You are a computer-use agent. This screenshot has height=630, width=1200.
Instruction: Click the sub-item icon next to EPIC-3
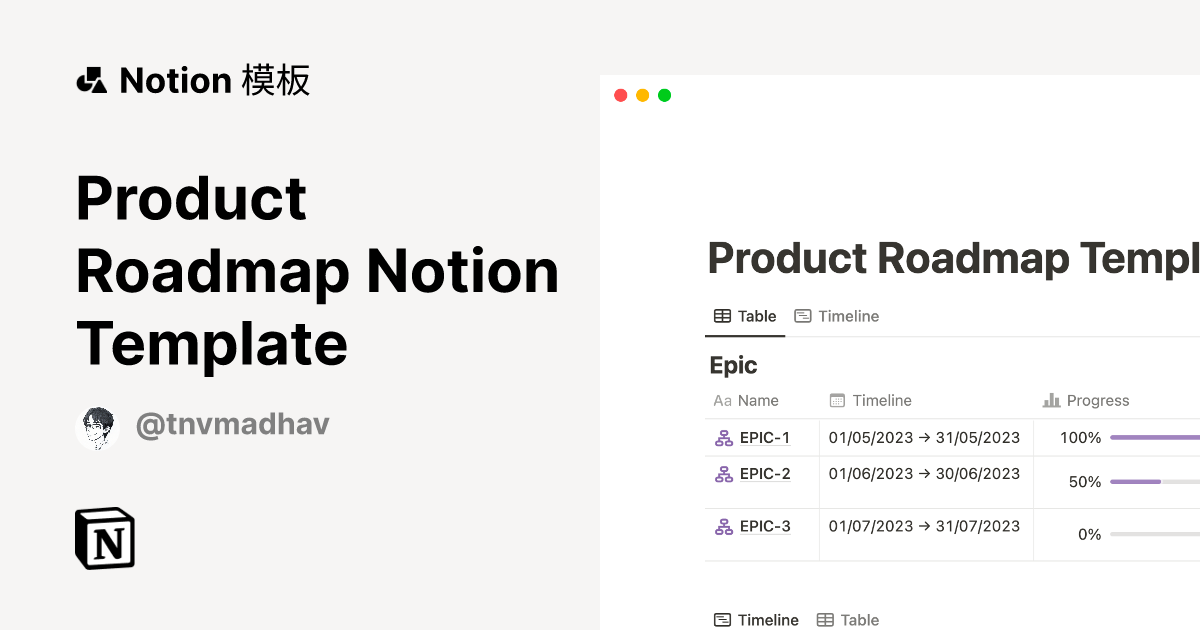(723, 526)
